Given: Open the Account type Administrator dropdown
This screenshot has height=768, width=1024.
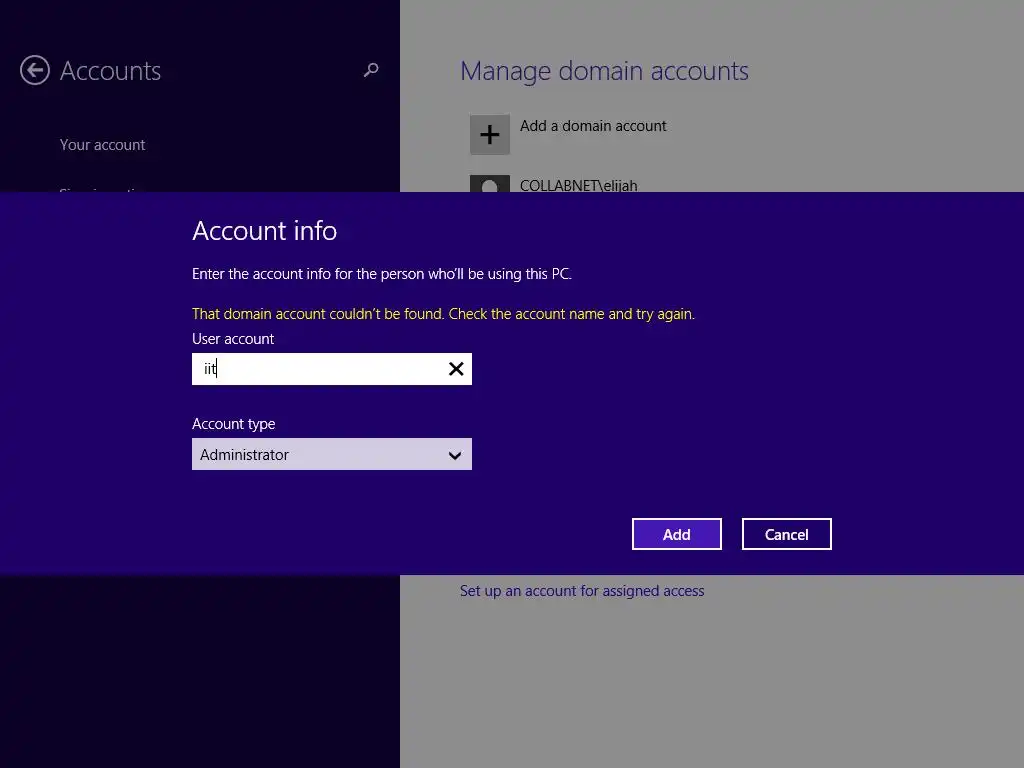Looking at the screenshot, I should [x=332, y=455].
